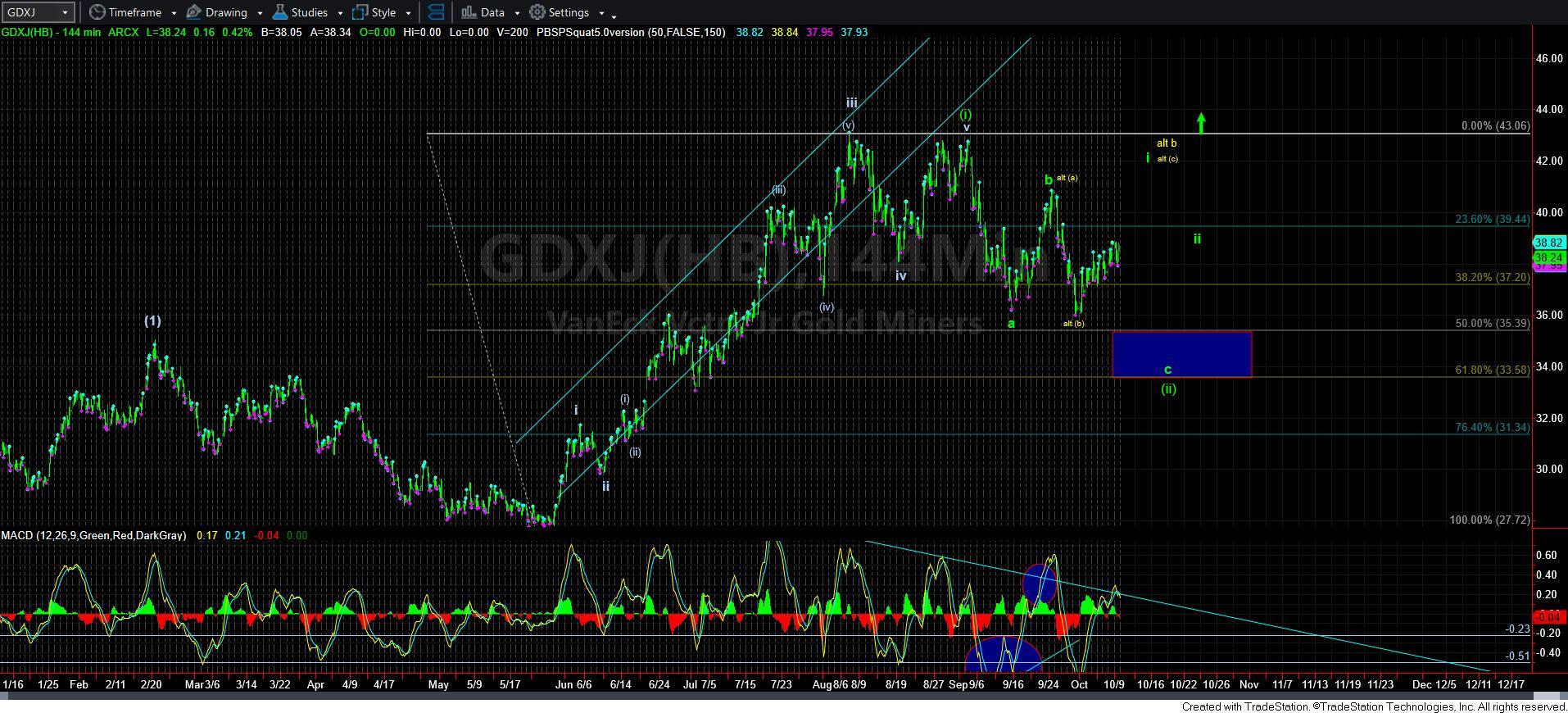Expand the Settings dropdown arrow

[x=601, y=13]
